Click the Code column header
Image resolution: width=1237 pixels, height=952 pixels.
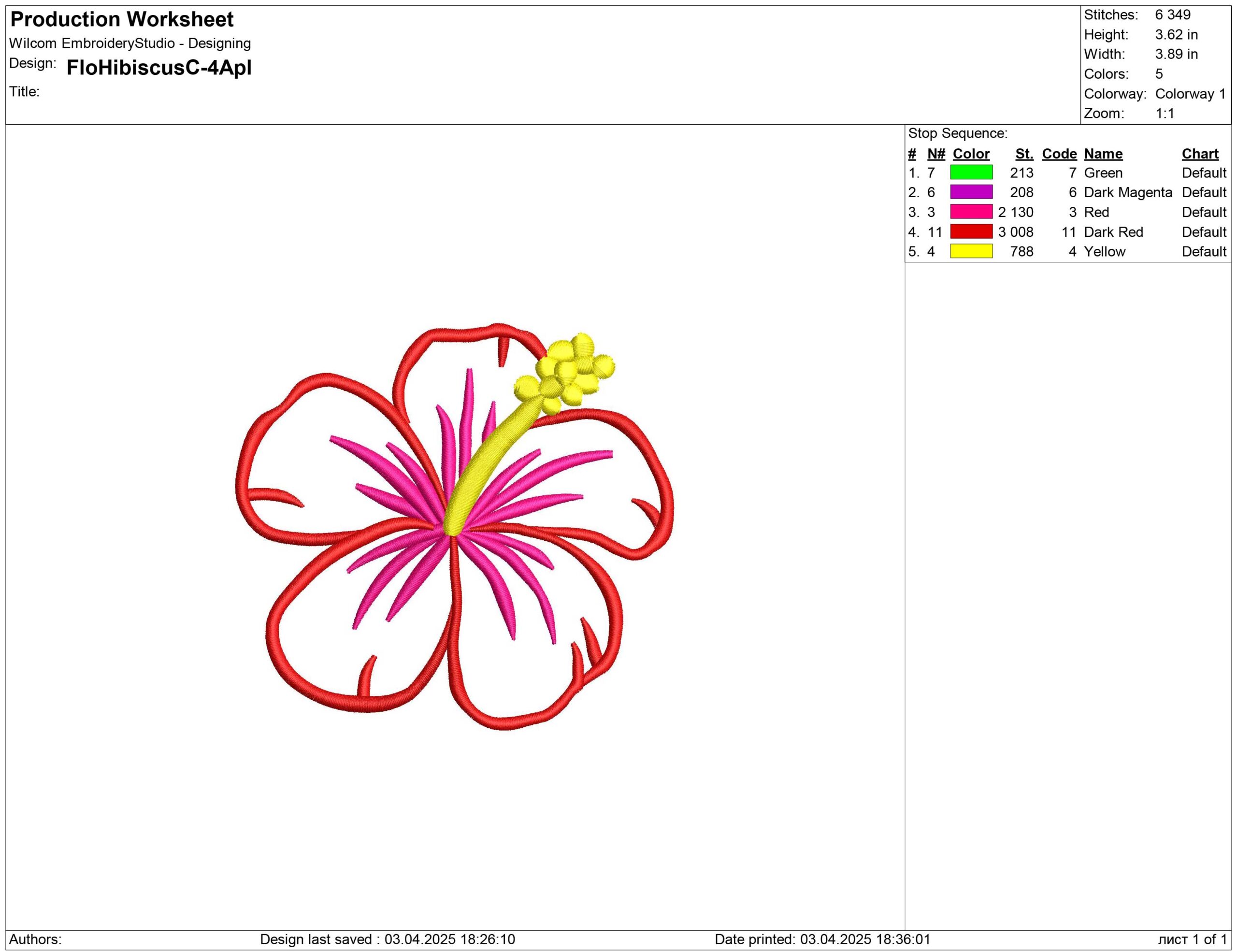1059,154
